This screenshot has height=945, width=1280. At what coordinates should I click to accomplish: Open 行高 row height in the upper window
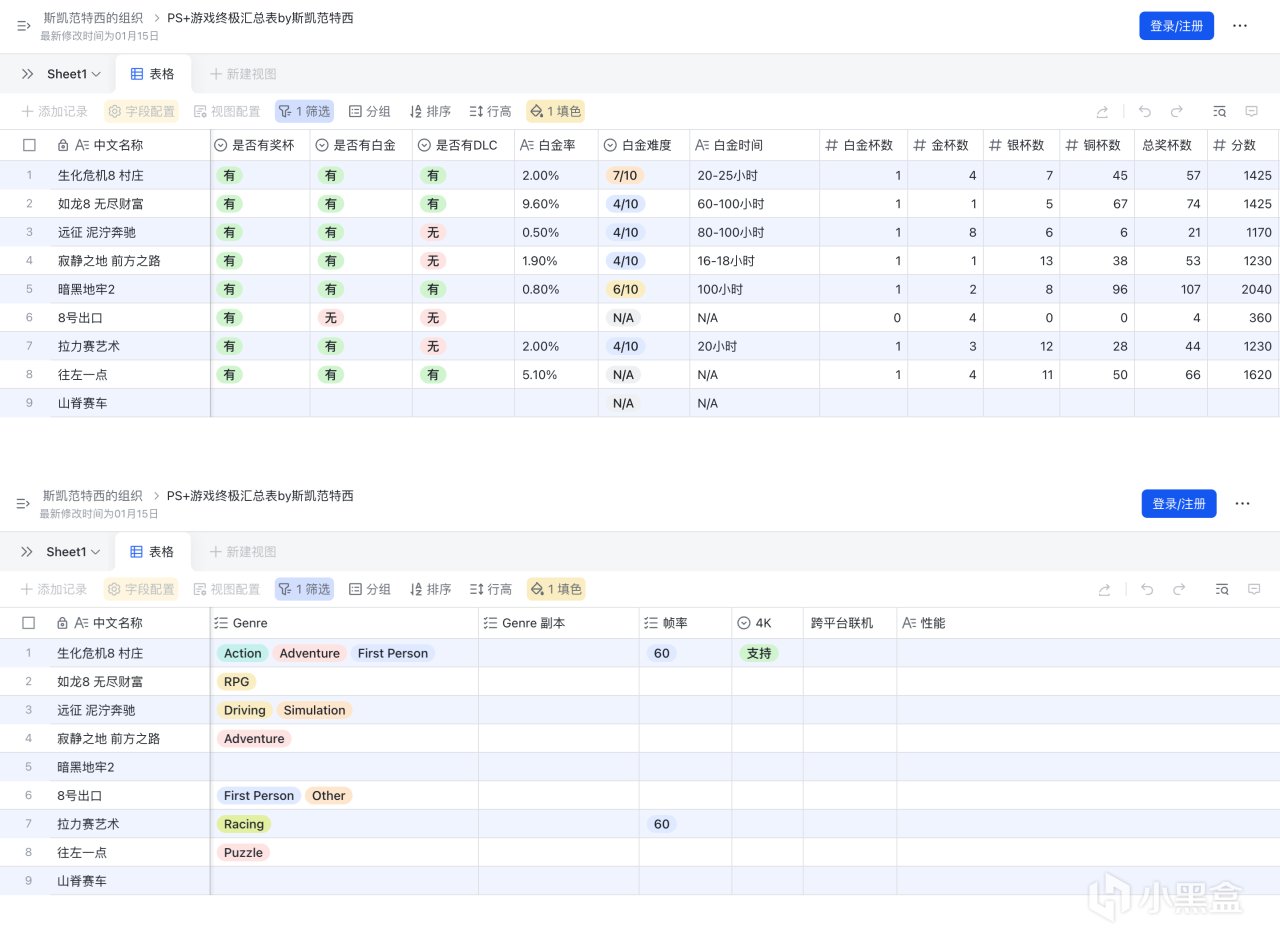pos(491,112)
